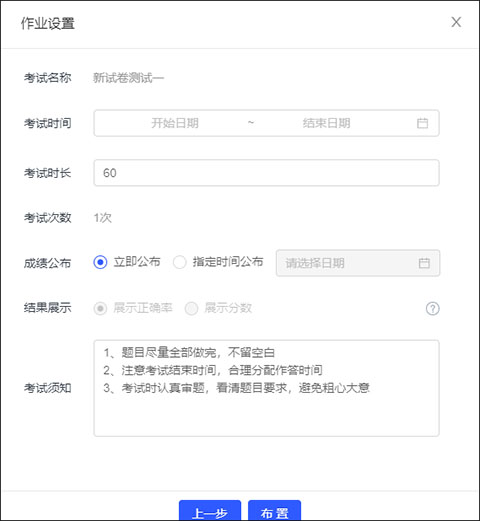Click the 考试时间 field label
480x521 pixels.
pyautogui.click(x=47, y=123)
